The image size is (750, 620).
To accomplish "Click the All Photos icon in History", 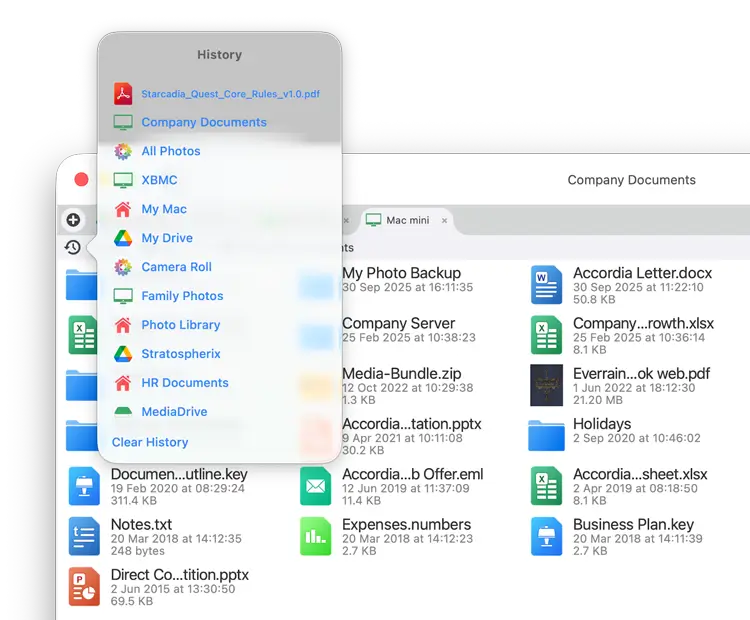I will (123, 151).
